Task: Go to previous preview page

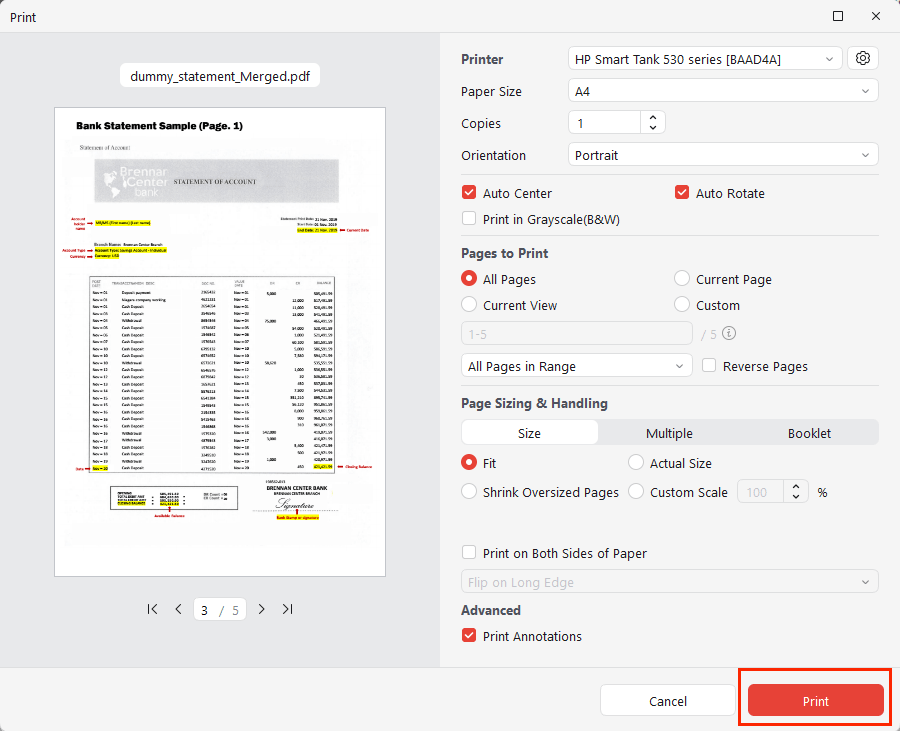Action: 179,609
